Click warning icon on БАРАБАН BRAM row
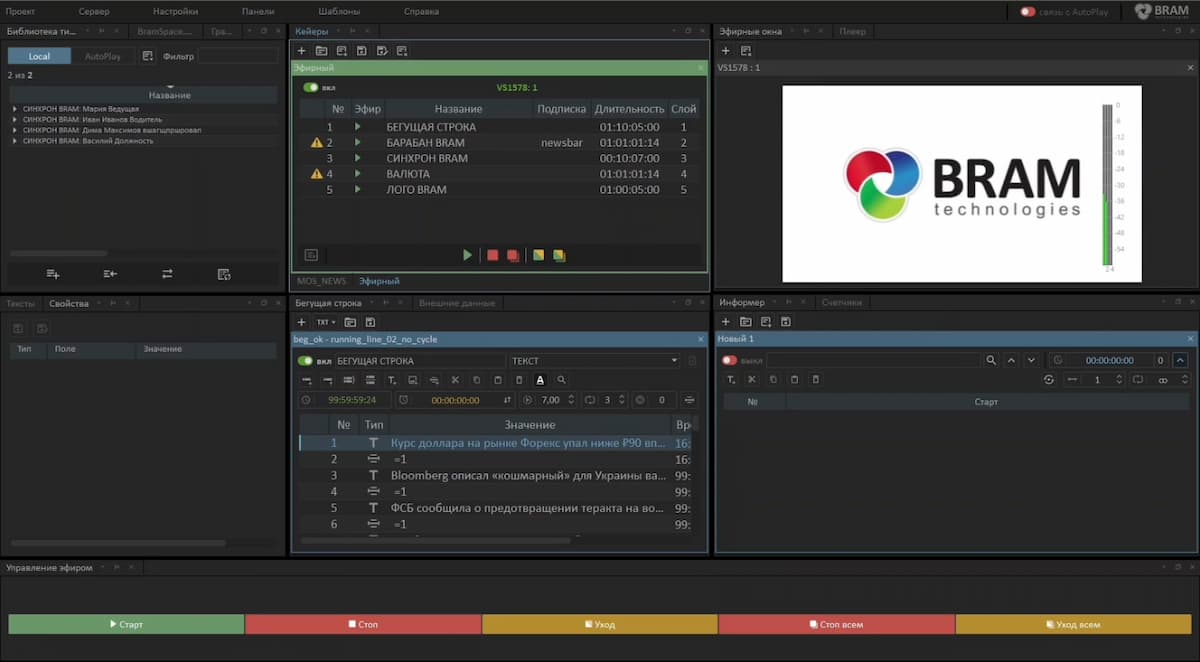Image resolution: width=1200 pixels, height=662 pixels. click(317, 143)
